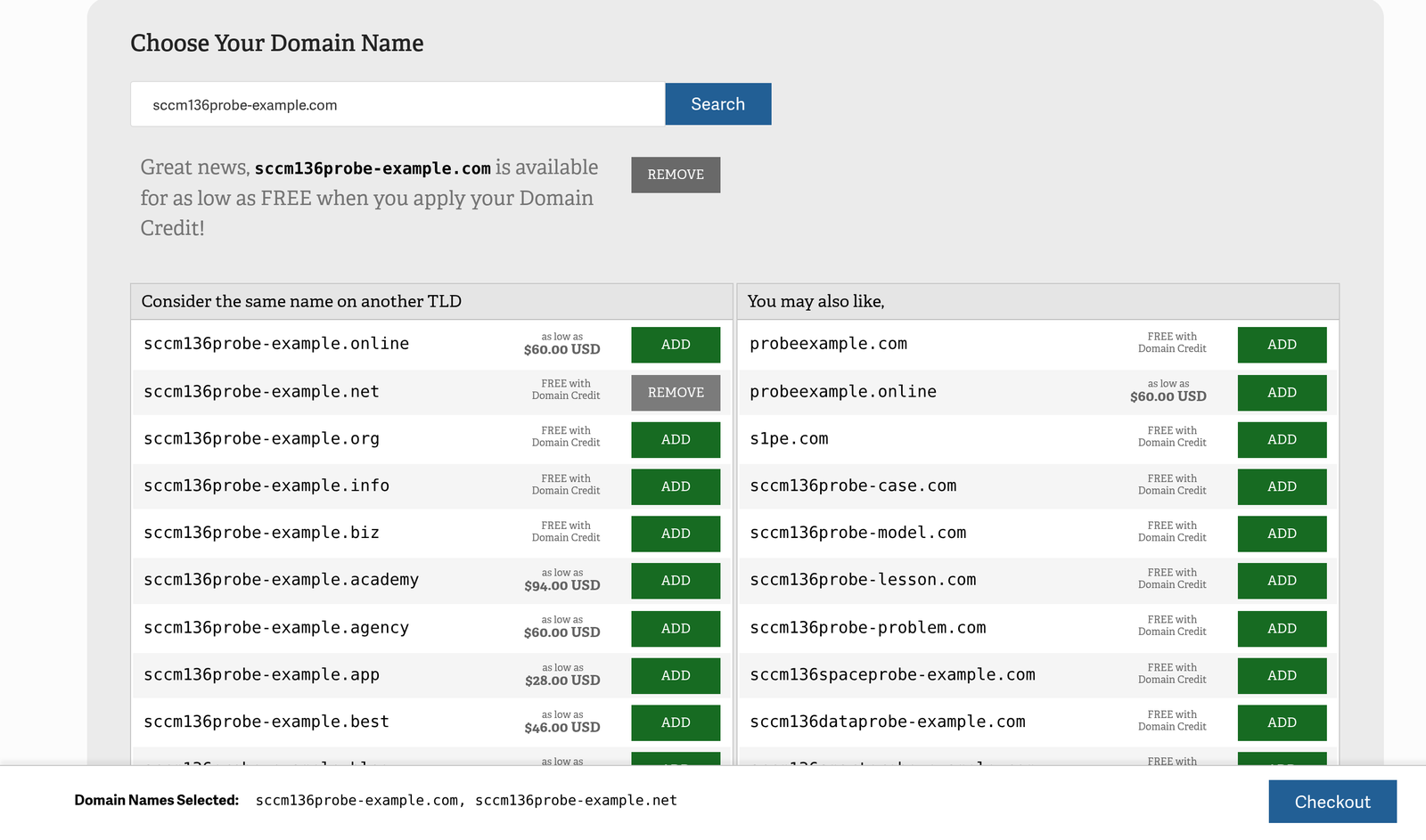1426x840 pixels.
Task: Add sccm136probe-example.online domain
Action: coord(676,345)
